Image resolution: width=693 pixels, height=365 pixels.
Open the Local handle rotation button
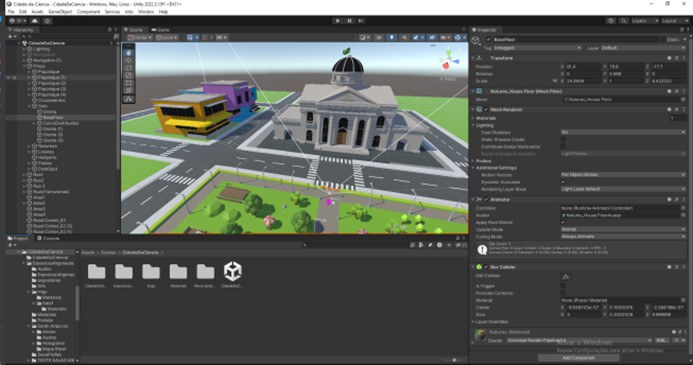point(167,38)
